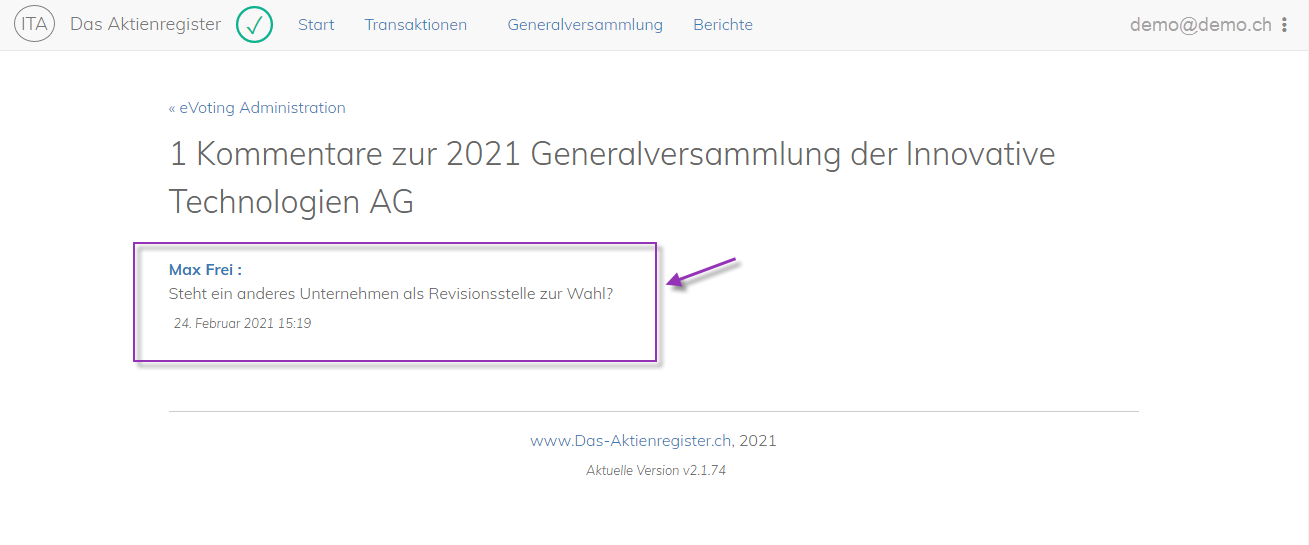
Task: Click the Aktuelle Version v2.1.74 text
Action: point(656,470)
